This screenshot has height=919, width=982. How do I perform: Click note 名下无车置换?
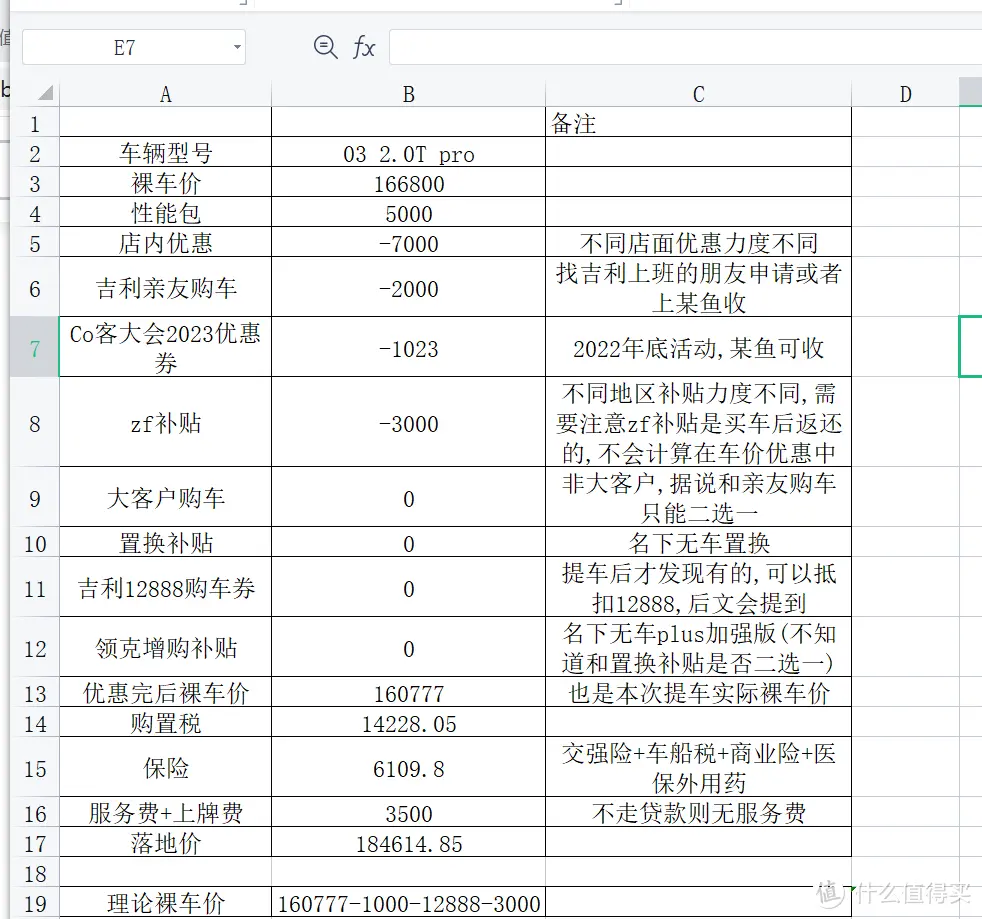pyautogui.click(x=698, y=543)
